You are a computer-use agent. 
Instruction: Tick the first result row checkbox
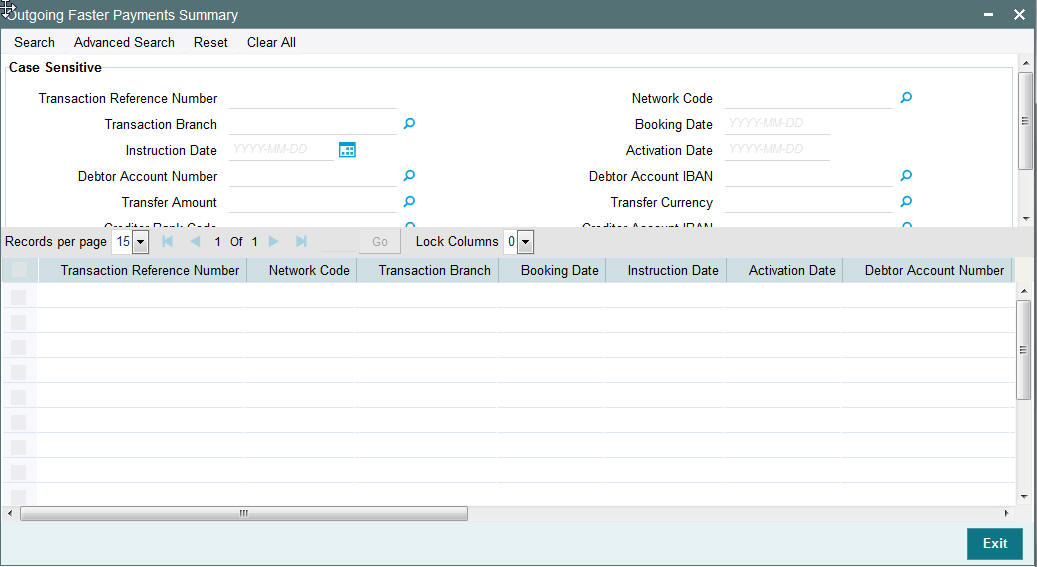[19, 297]
